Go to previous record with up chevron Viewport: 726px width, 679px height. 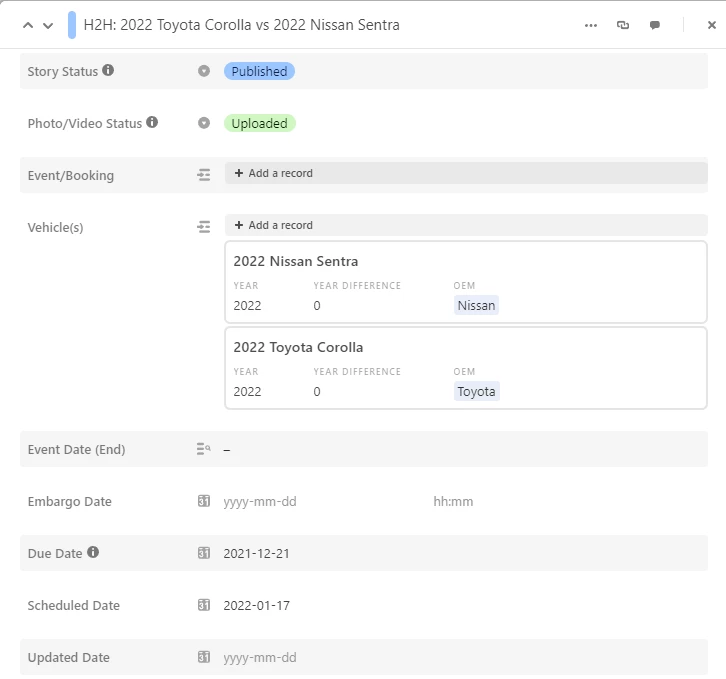(x=28, y=25)
